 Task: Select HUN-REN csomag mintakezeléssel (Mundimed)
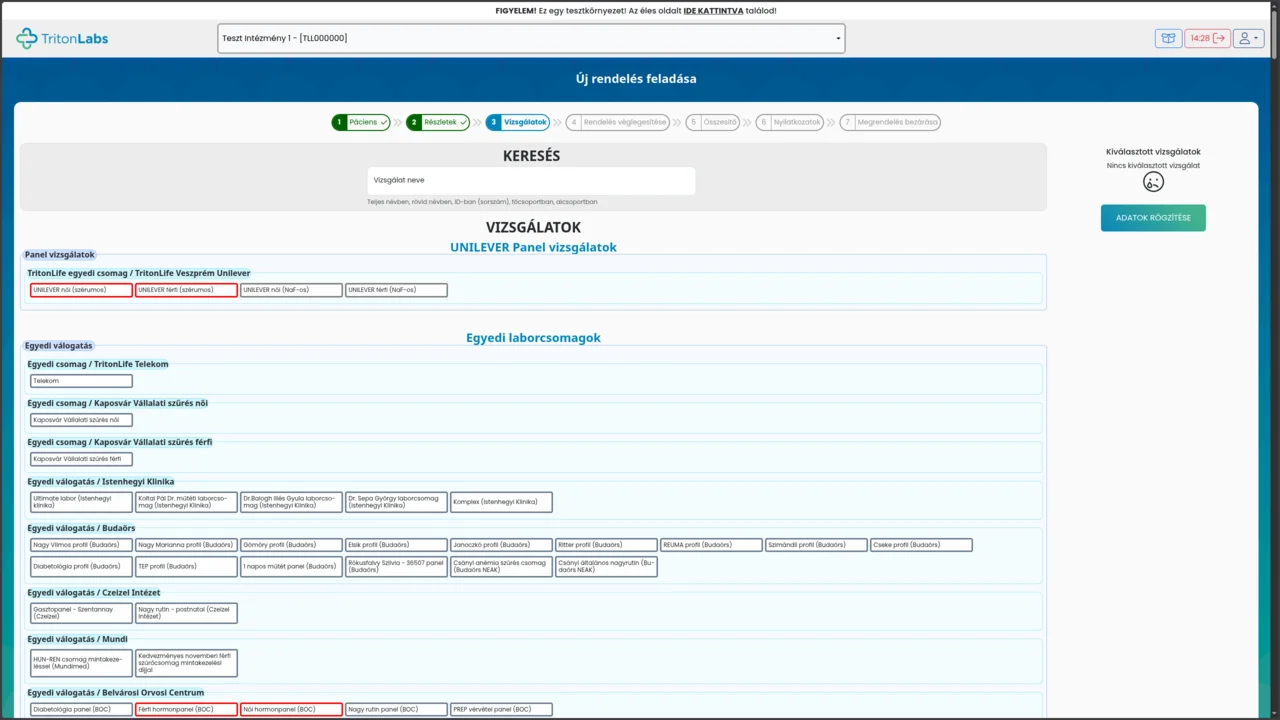[x=81, y=663]
